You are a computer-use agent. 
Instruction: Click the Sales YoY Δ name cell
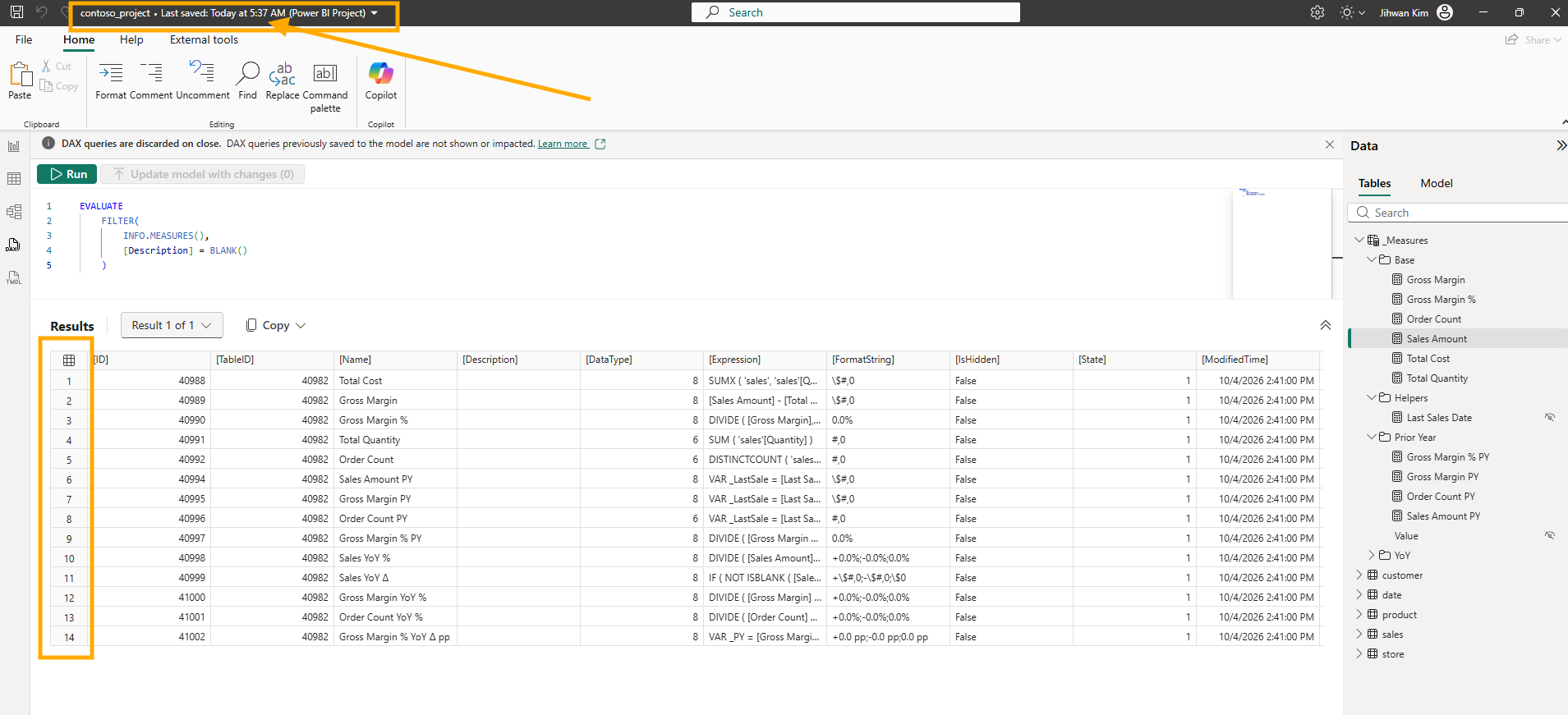(395, 577)
